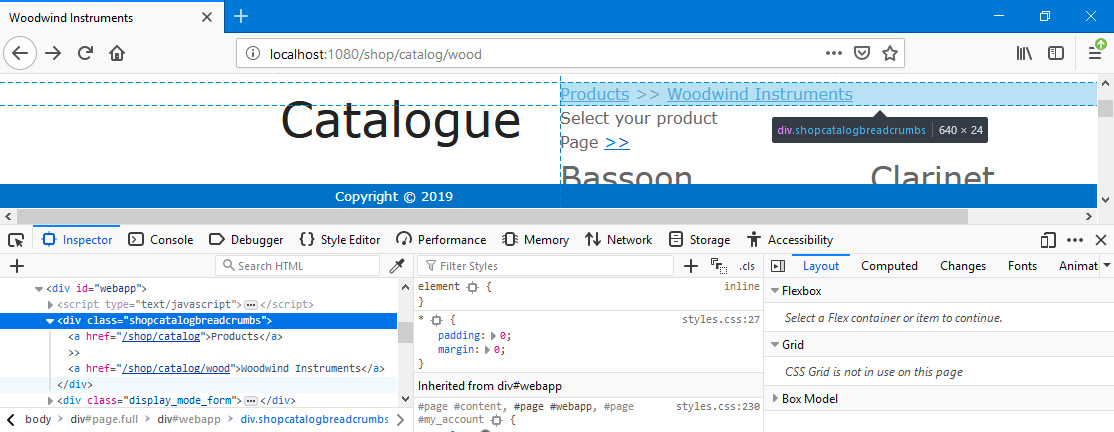The width and height of the screenshot is (1114, 432).
Task: Open the Performance tab
Action: [441, 240]
